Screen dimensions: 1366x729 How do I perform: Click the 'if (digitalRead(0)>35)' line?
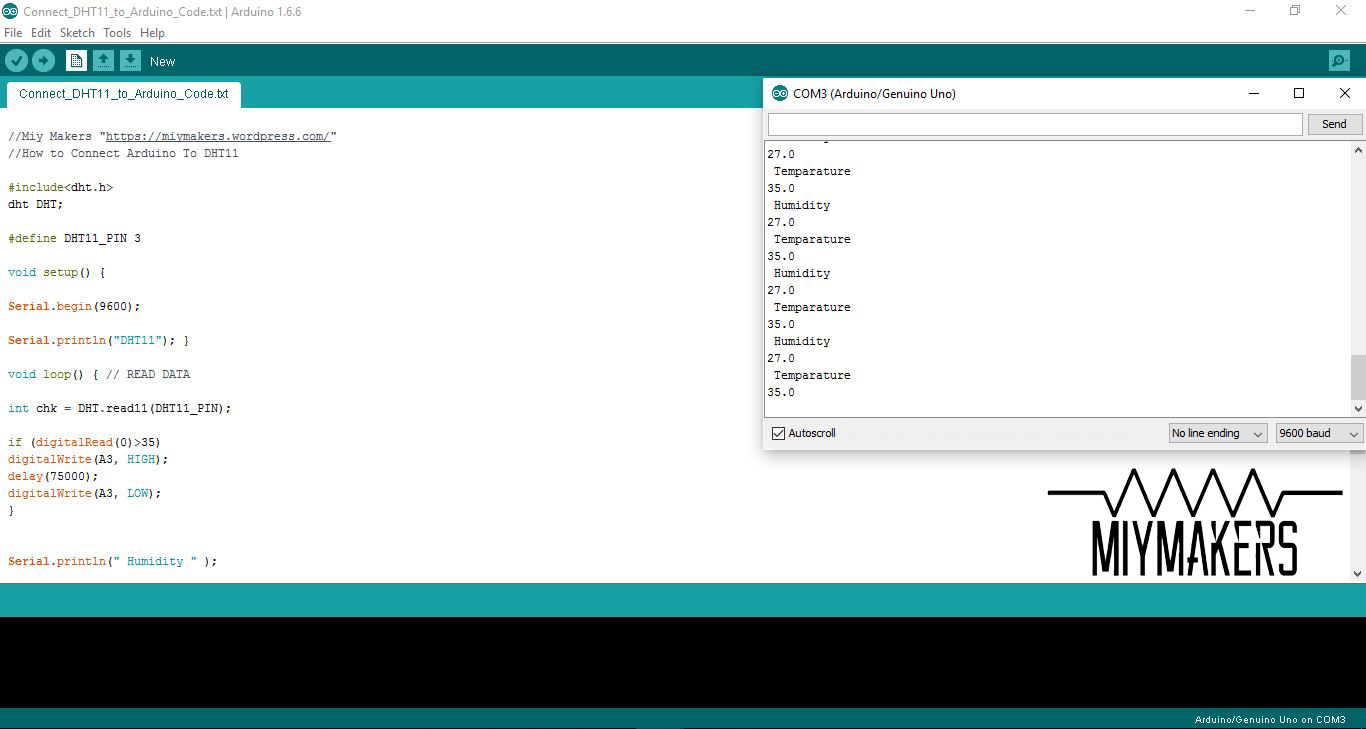tap(84, 443)
